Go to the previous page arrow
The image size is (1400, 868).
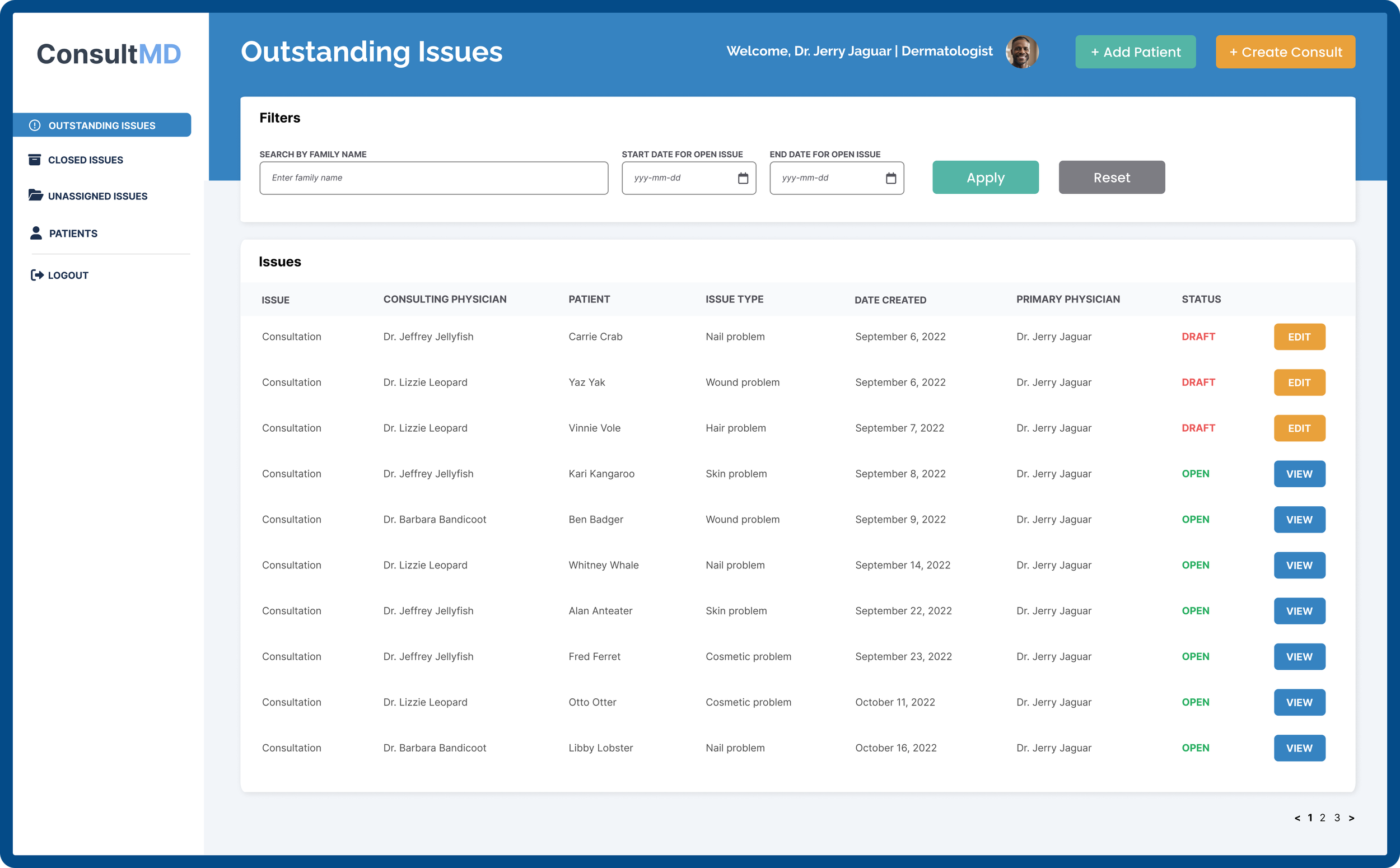[1296, 818]
